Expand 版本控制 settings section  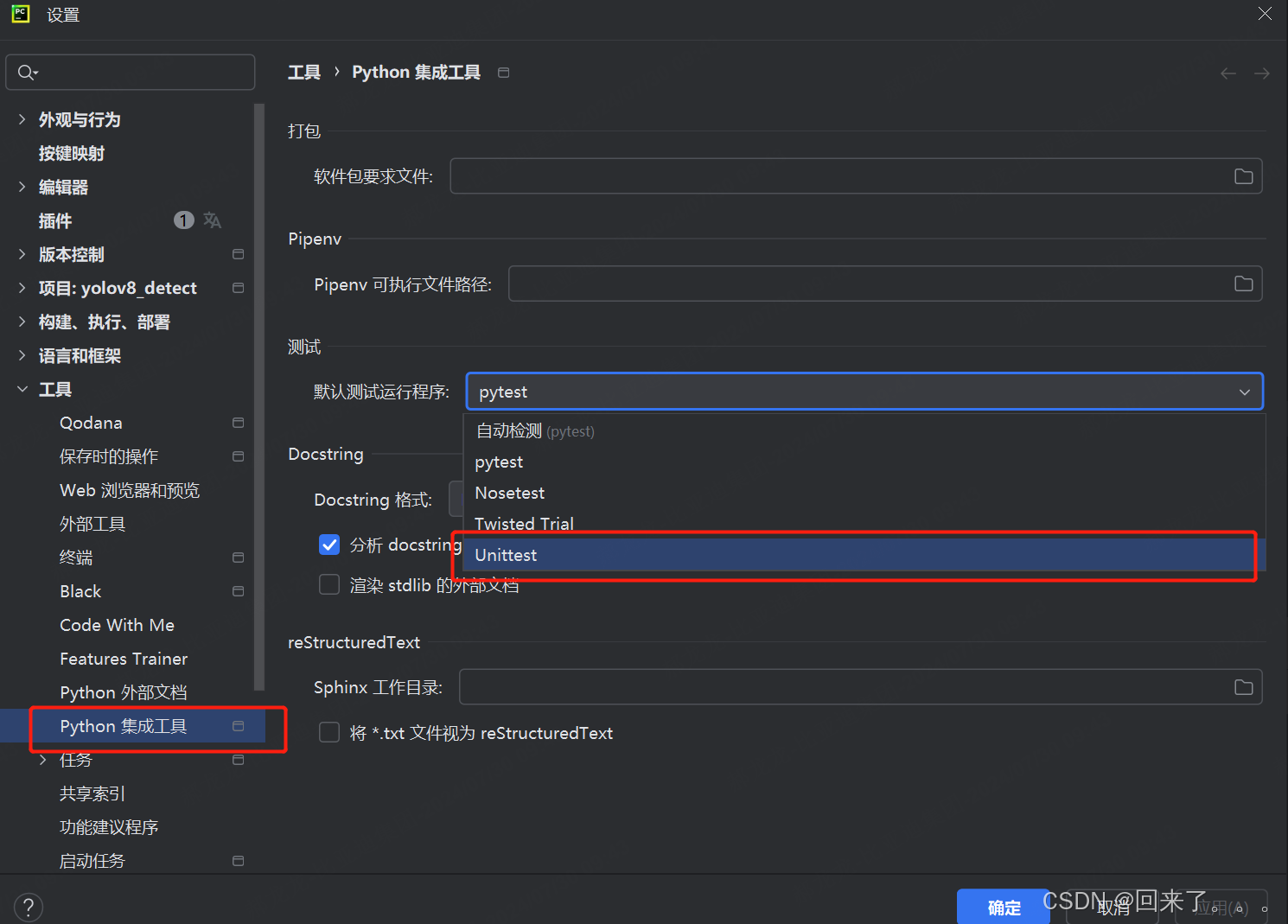[22, 254]
